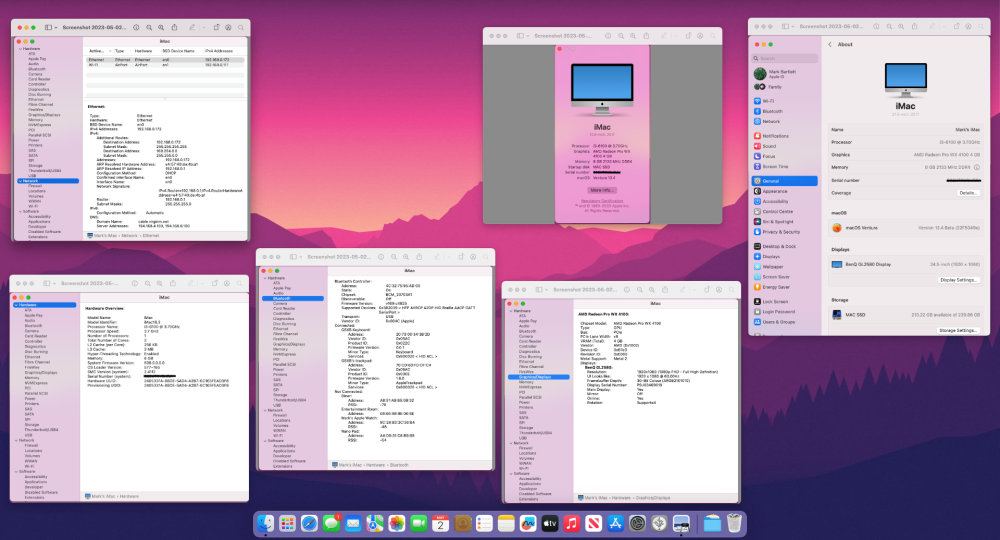Open the Regulatory Certification link
Viewport: 1000px width, 540px height.
(602, 201)
